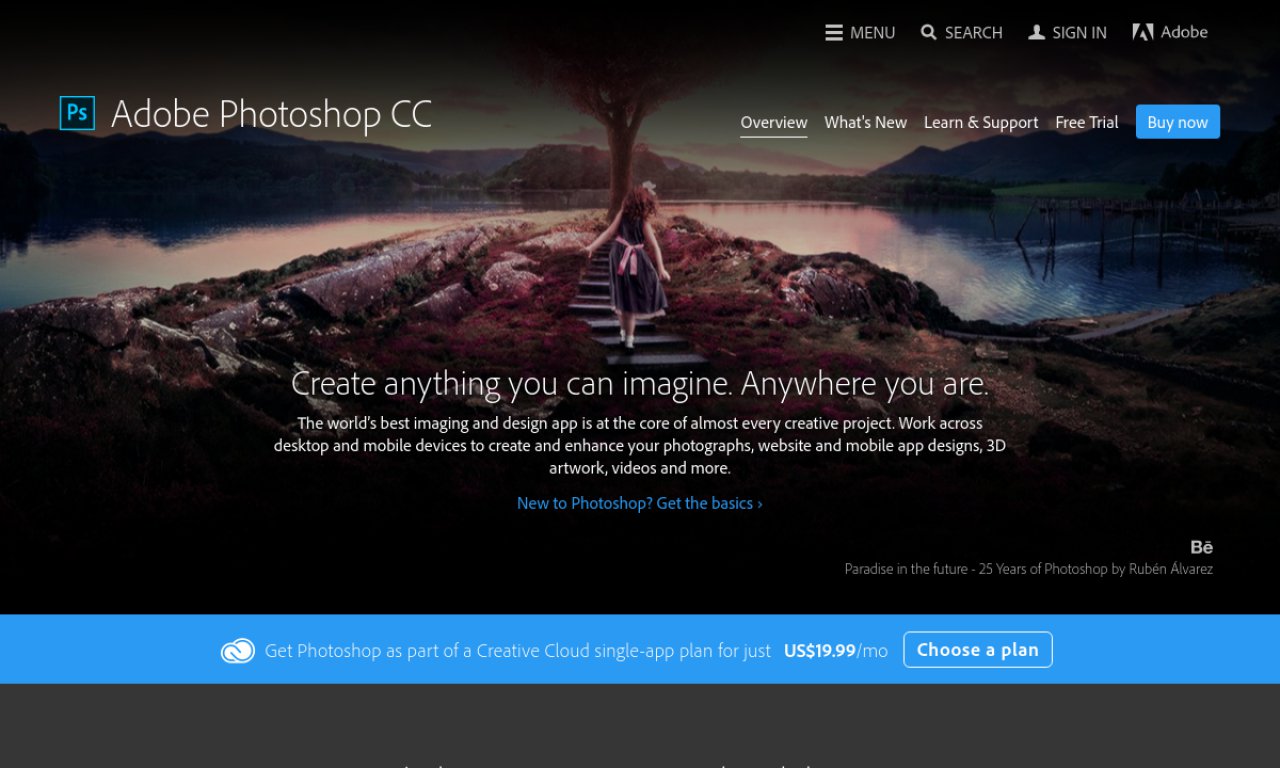Open the Free Trial tab
Image resolution: width=1280 pixels, height=768 pixels.
(x=1087, y=122)
